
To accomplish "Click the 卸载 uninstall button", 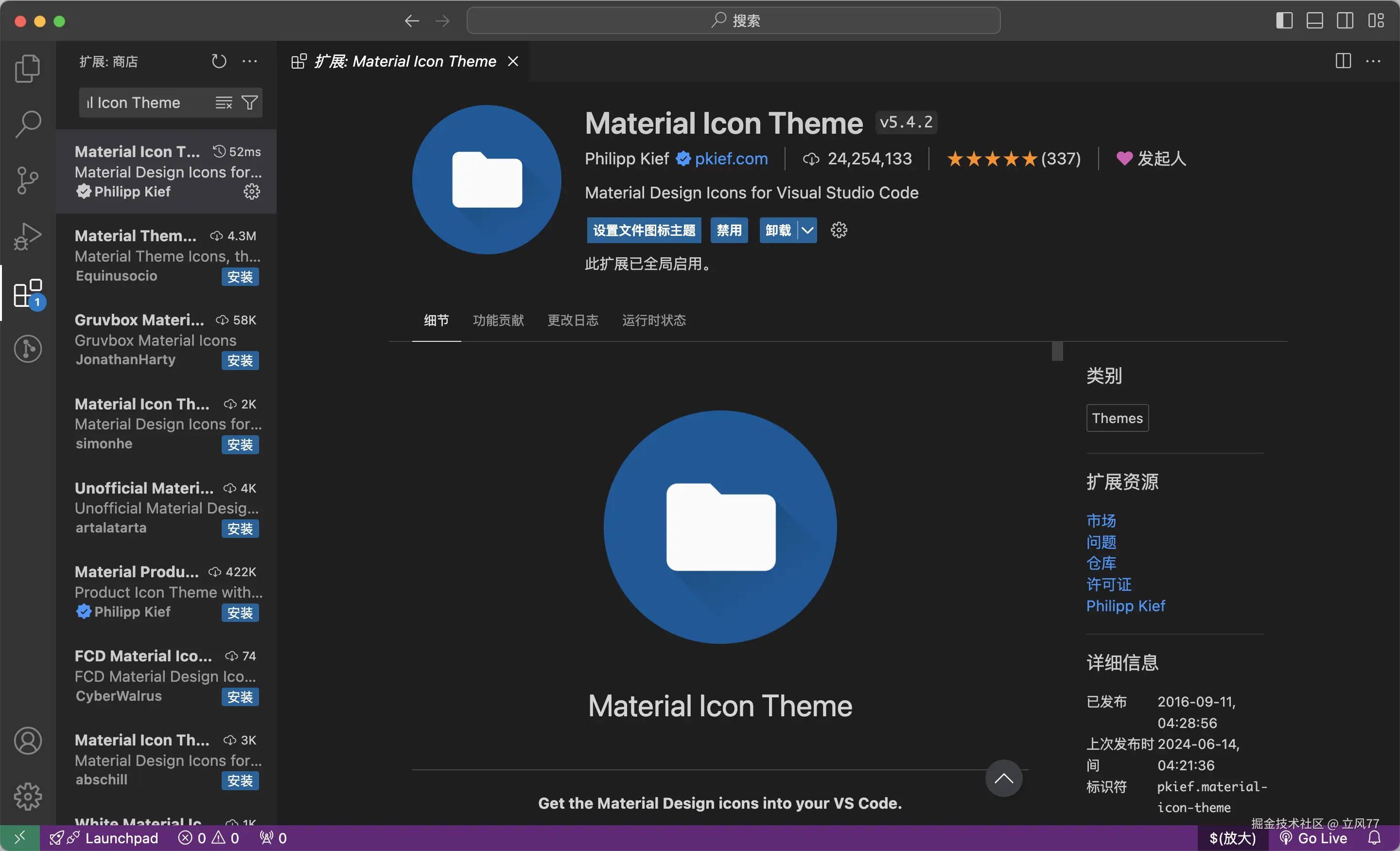I will (778, 230).
